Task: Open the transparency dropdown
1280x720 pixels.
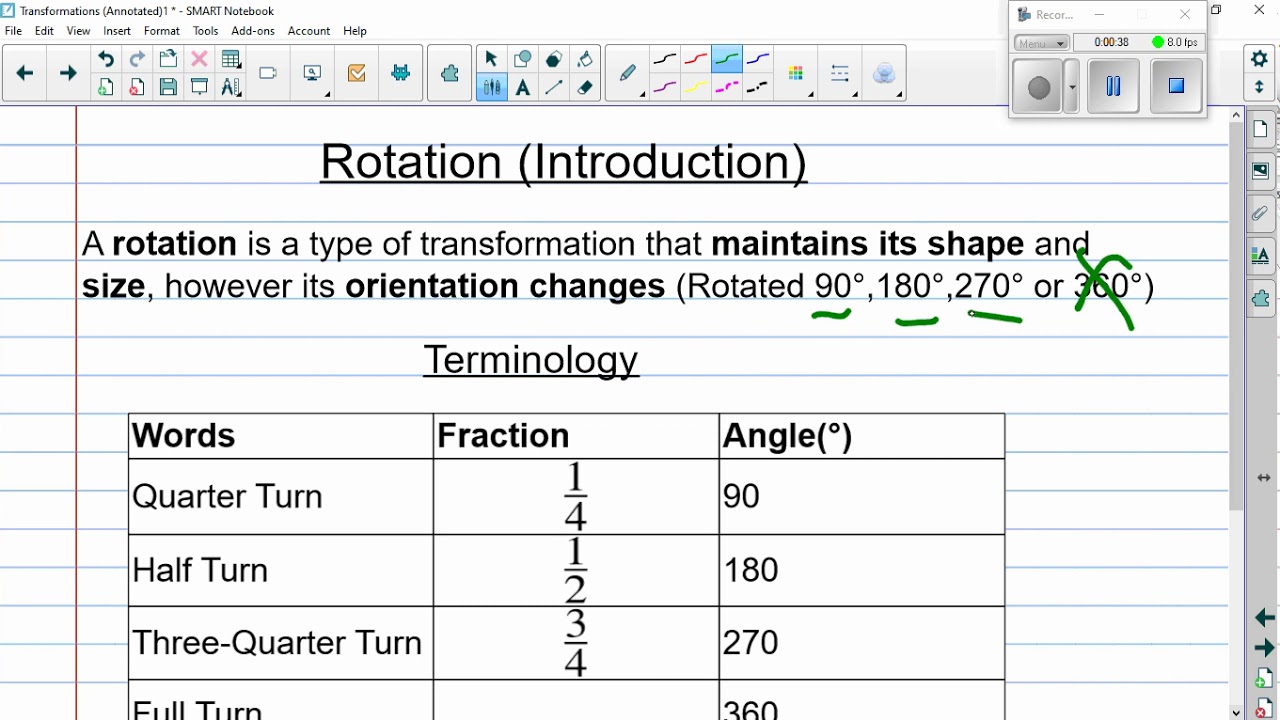Action: coord(886,74)
